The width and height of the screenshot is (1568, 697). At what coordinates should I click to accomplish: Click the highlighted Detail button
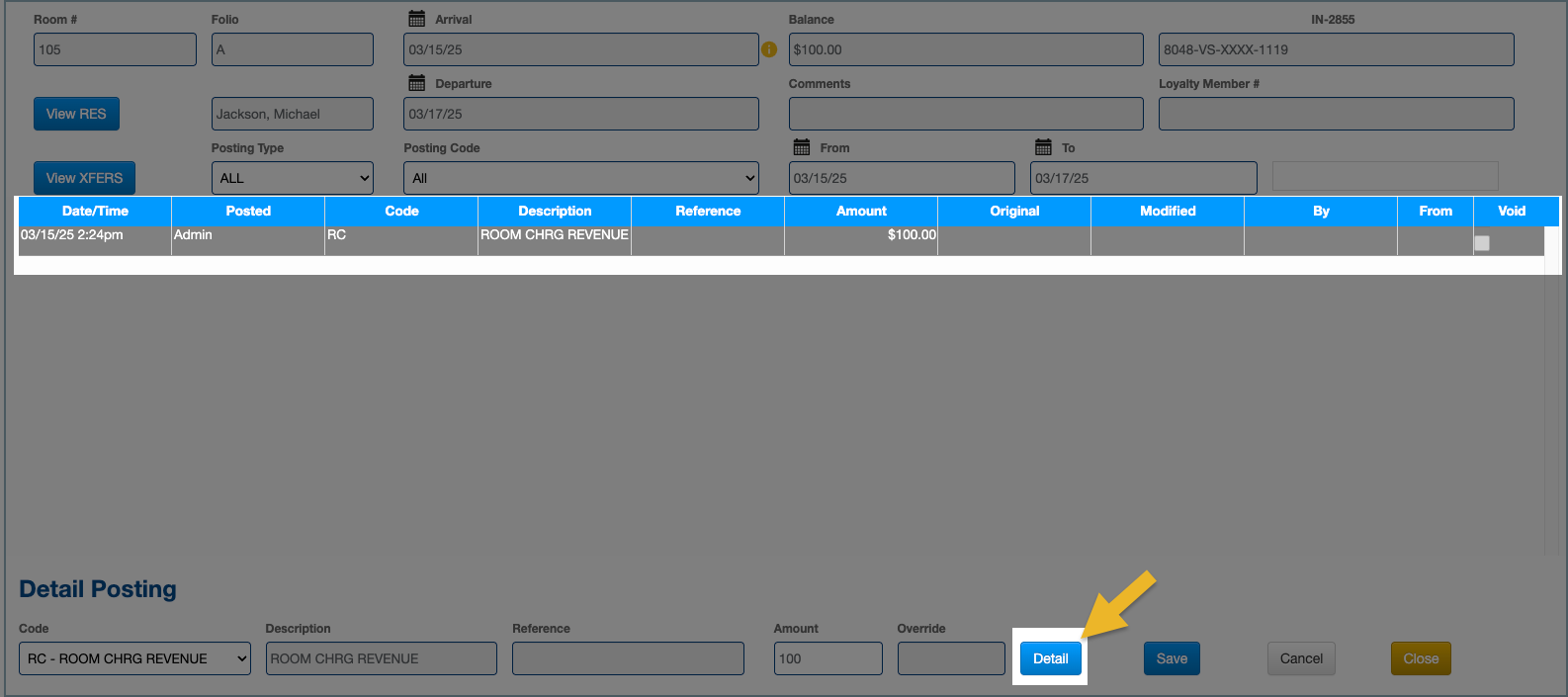[x=1050, y=658]
